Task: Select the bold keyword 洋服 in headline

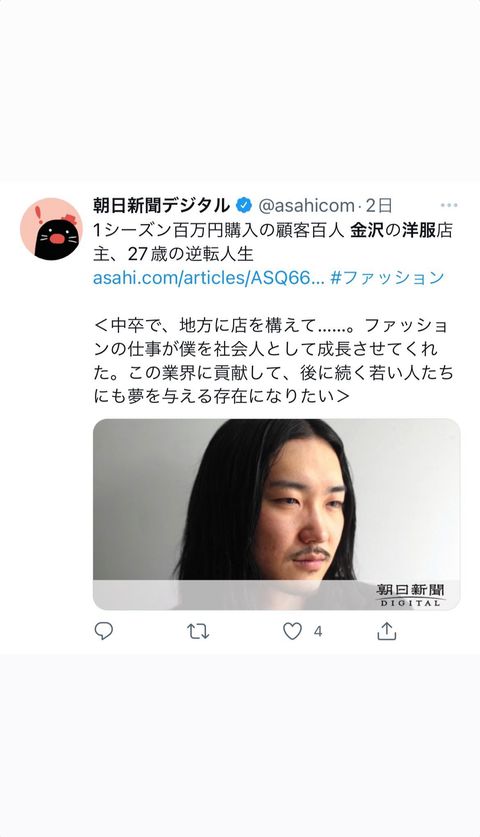Action: point(419,231)
